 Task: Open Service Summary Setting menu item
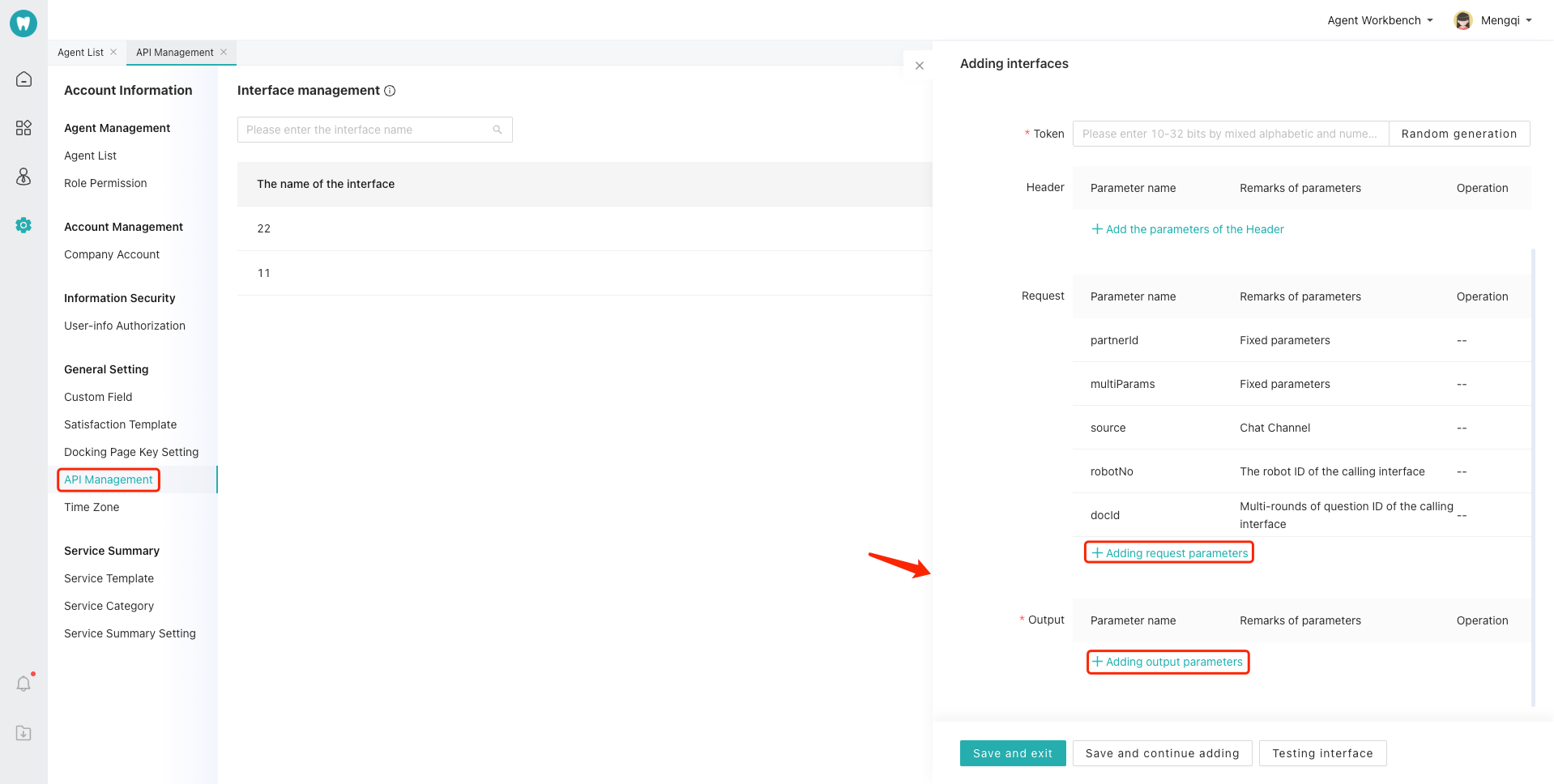point(130,633)
